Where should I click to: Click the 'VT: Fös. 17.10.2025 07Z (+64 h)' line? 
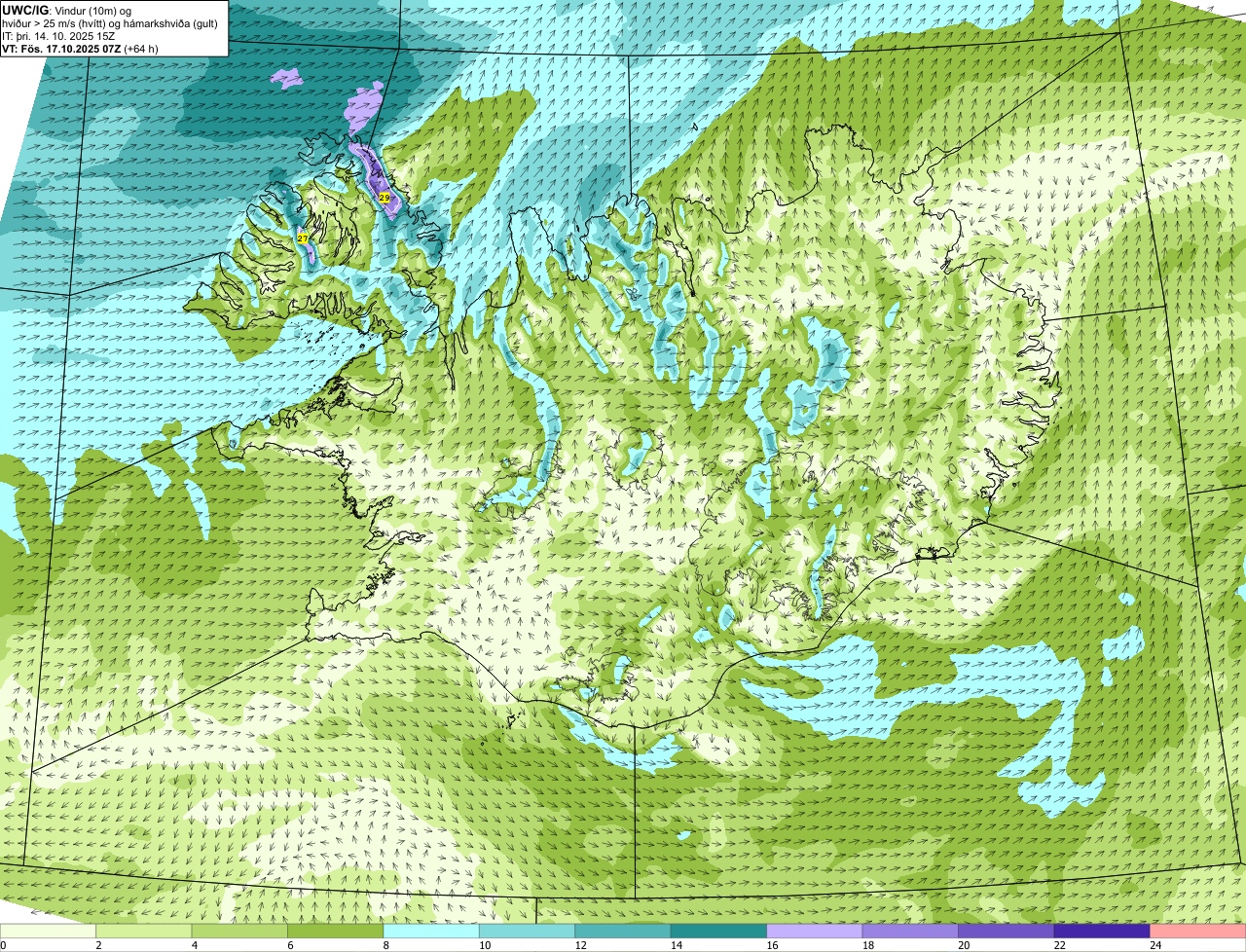[80, 49]
